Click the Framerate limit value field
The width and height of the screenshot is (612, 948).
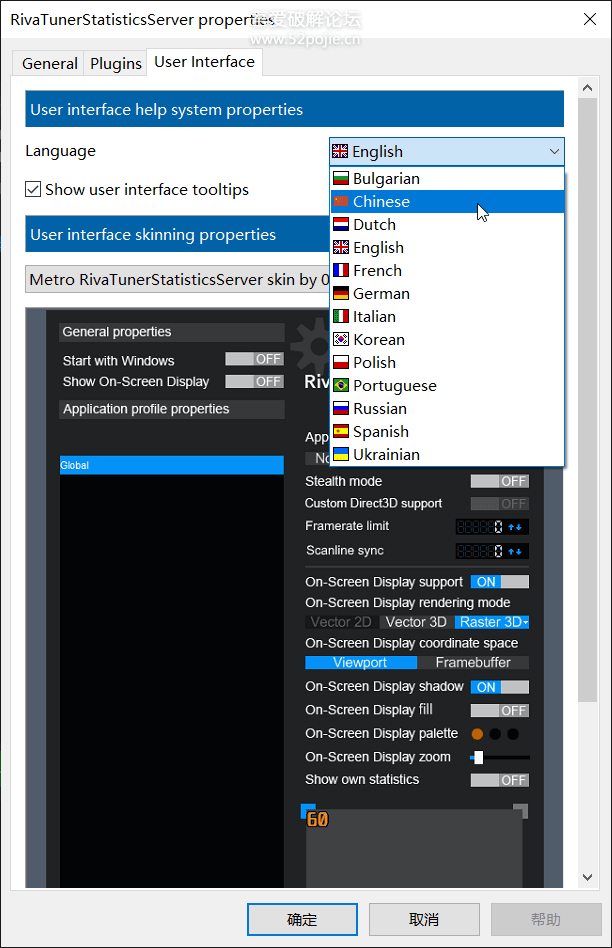481,527
